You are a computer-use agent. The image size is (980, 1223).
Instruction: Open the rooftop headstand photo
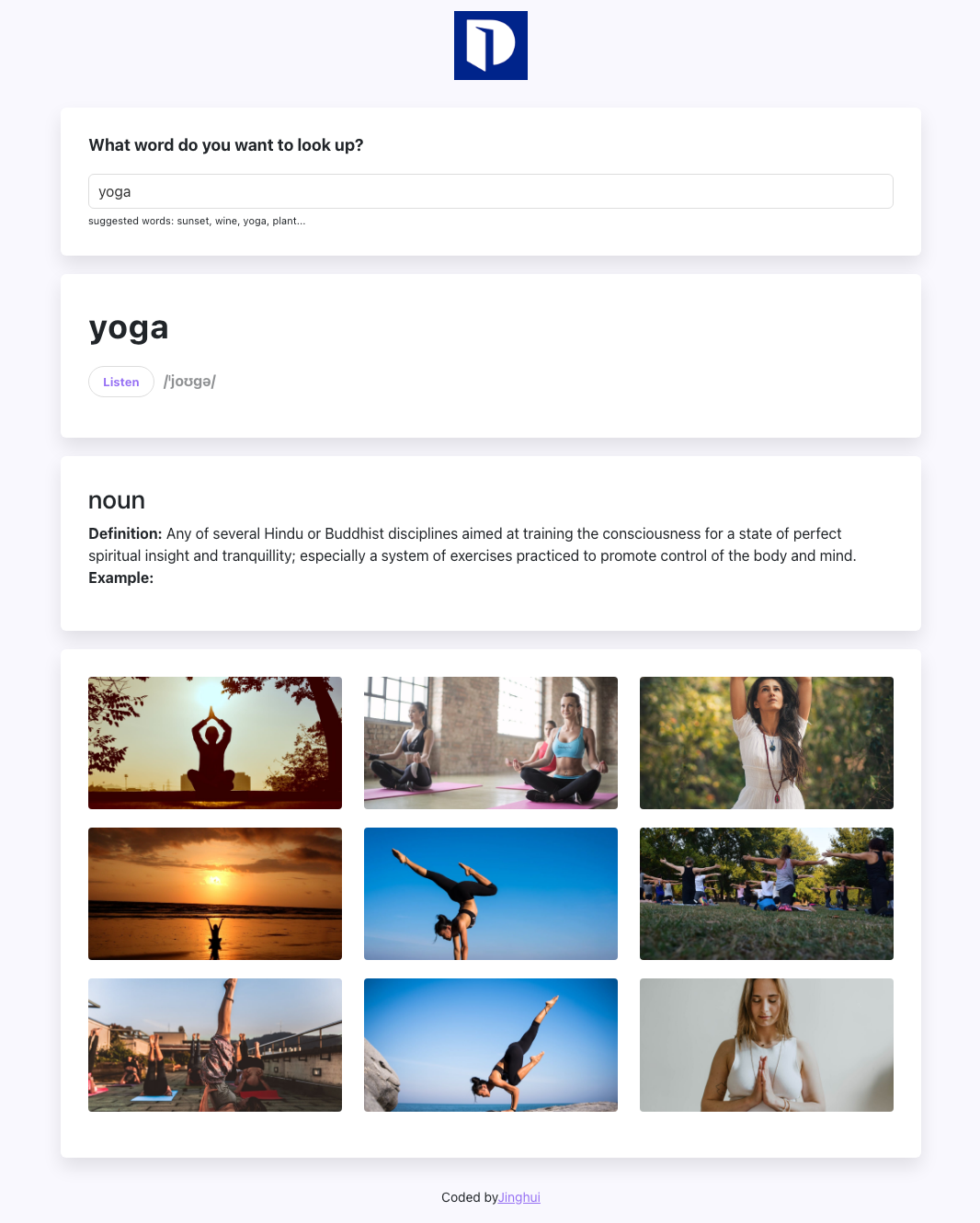(x=215, y=1045)
